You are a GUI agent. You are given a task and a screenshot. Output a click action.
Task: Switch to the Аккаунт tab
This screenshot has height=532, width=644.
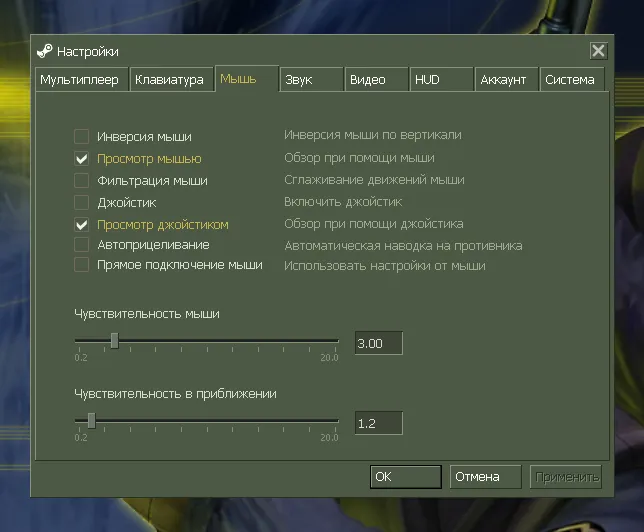(506, 79)
